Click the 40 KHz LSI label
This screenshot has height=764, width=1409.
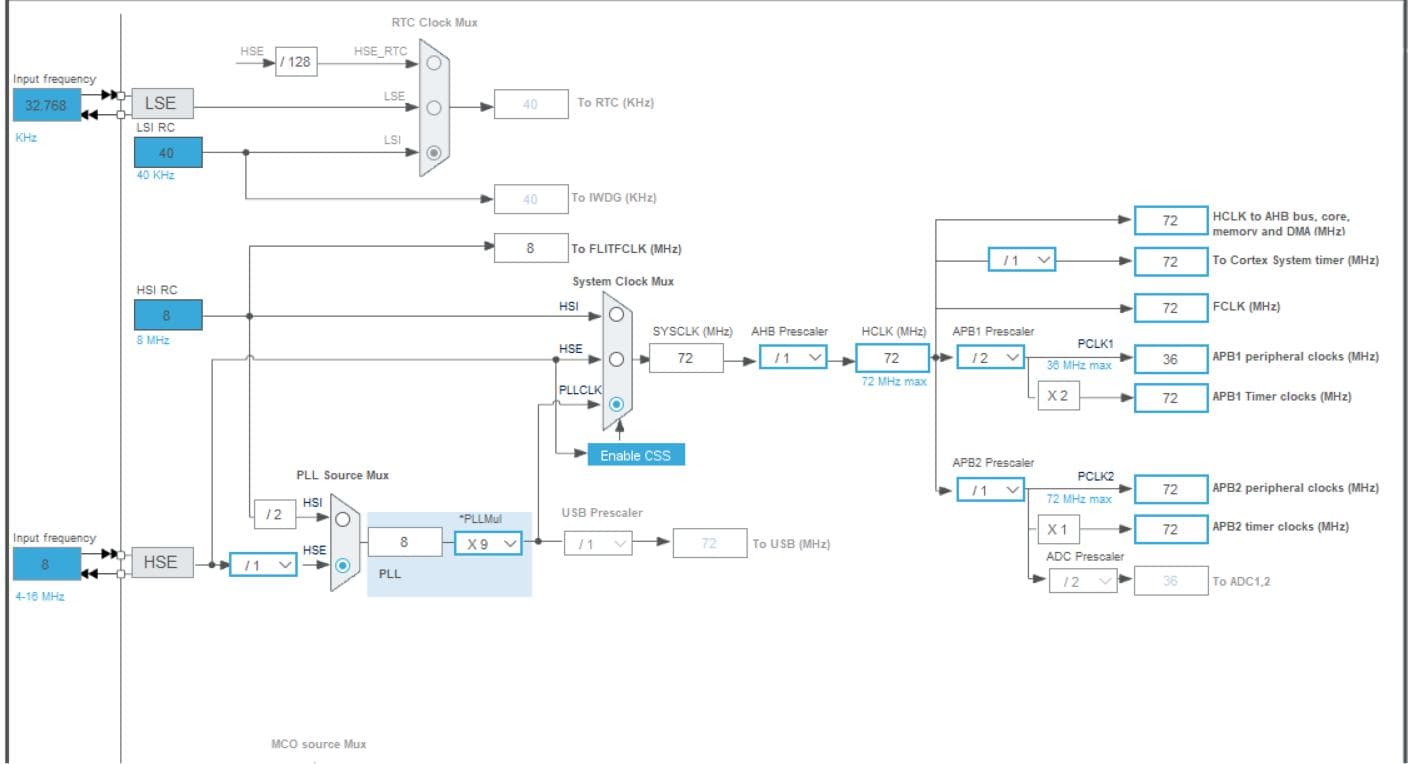[x=155, y=175]
